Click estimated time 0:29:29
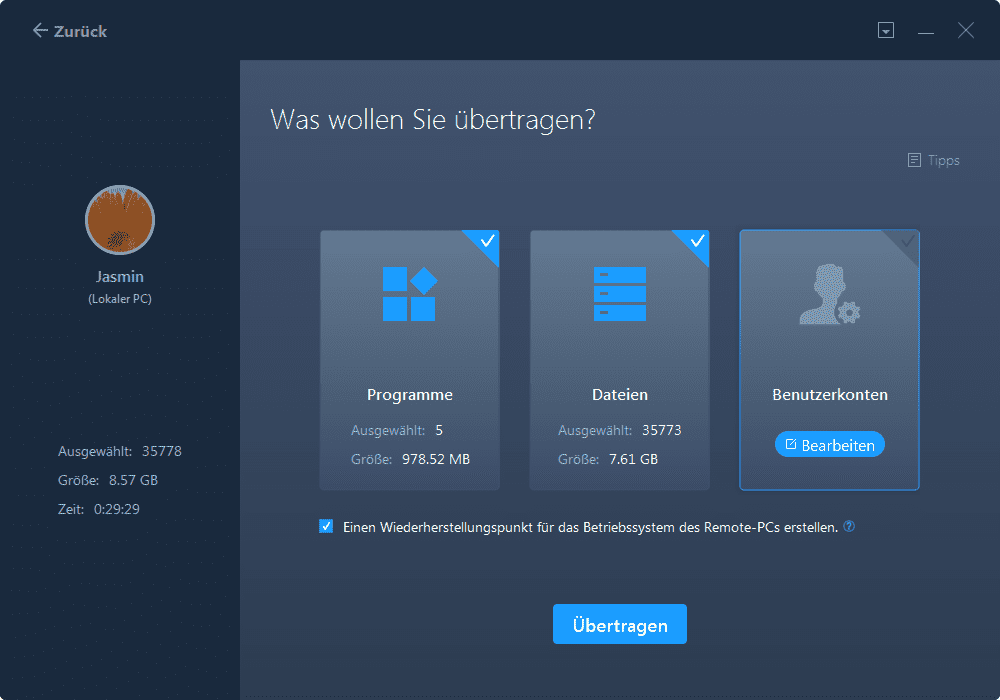Screen dimensions: 1000x700 coord(117,509)
